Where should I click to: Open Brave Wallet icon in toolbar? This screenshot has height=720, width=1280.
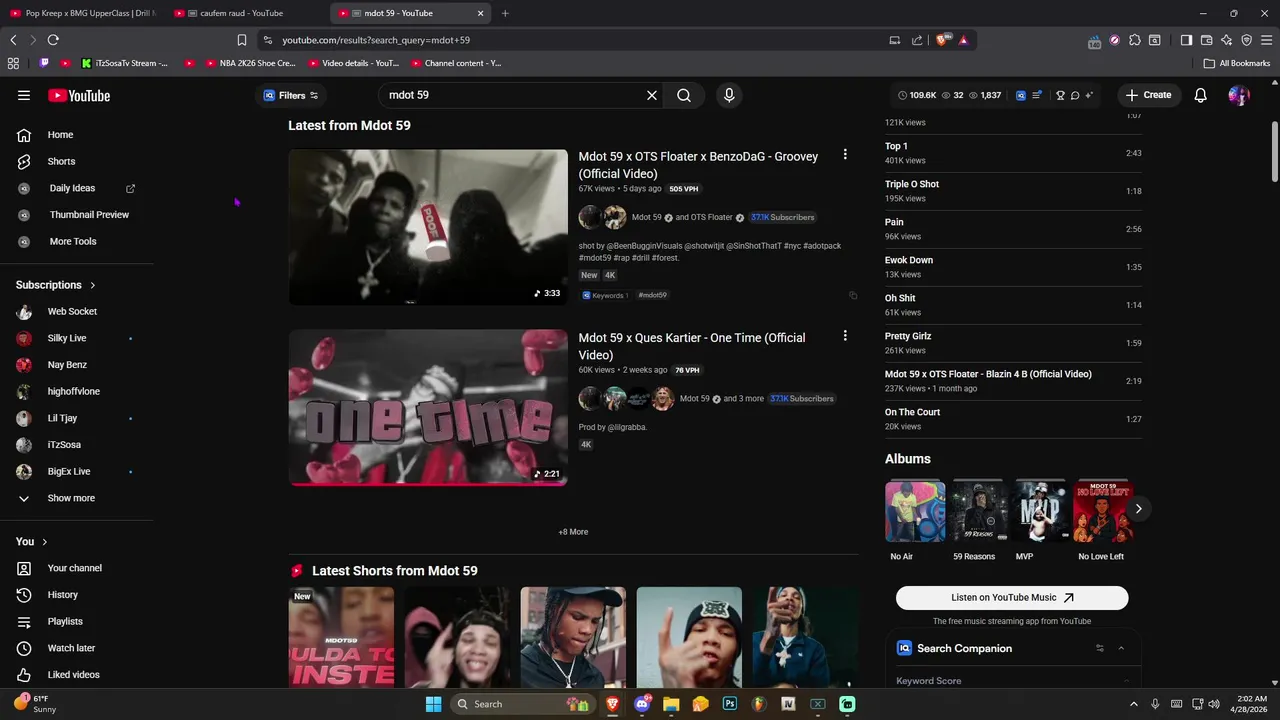click(1207, 40)
